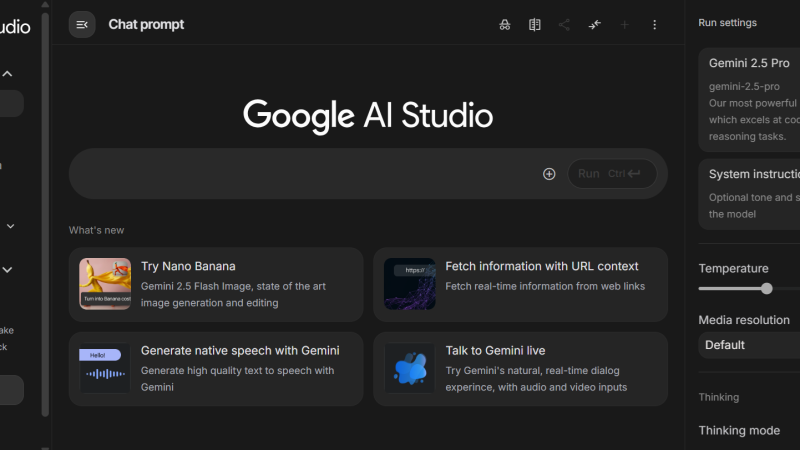
Task: Open the Talk to Gemini live card
Action: pos(520,369)
